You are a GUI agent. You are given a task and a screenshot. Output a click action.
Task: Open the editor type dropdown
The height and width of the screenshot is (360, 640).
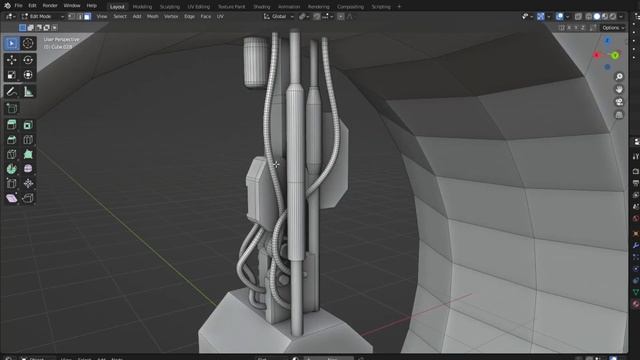tap(11, 17)
